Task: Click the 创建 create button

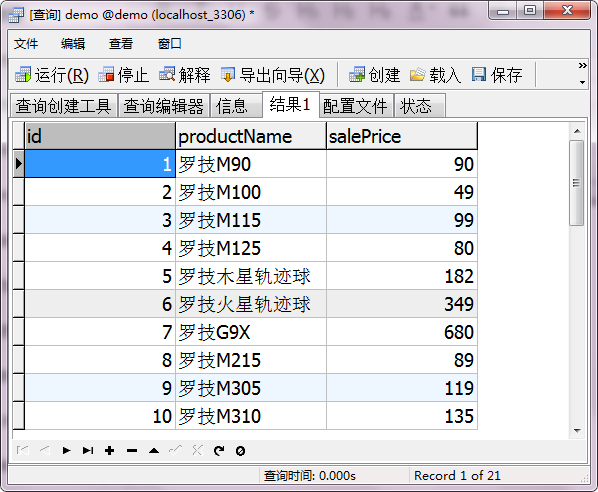Action: [x=375, y=75]
